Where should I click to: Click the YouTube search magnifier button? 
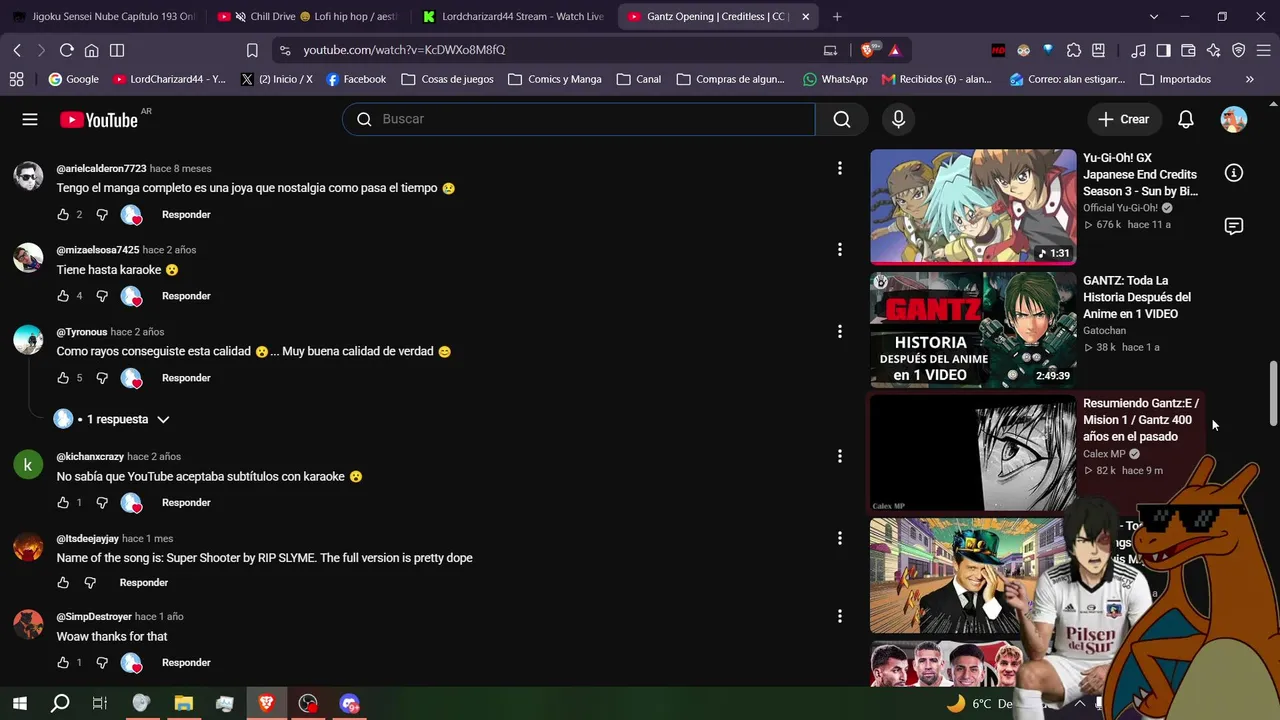842,119
